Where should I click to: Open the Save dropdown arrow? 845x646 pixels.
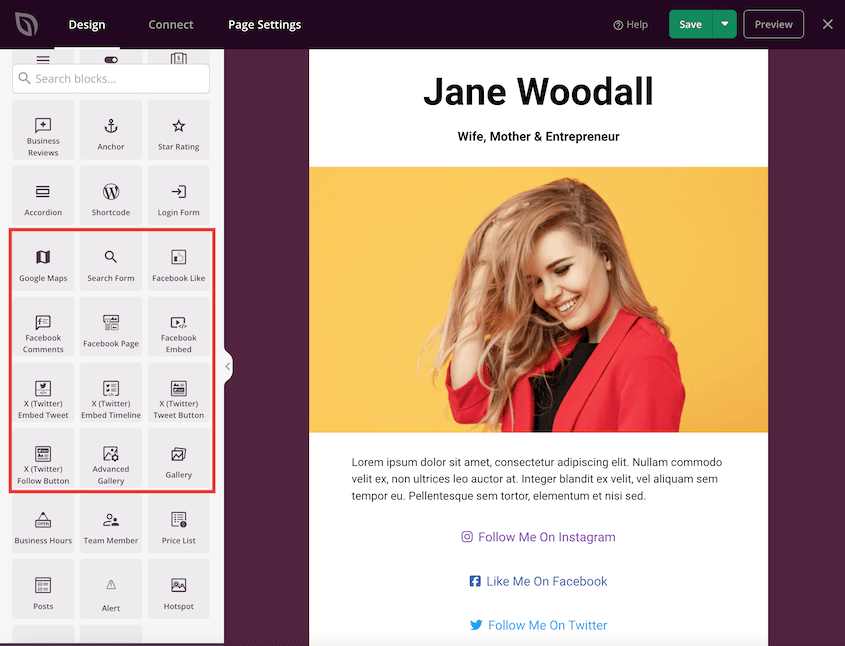(723, 24)
